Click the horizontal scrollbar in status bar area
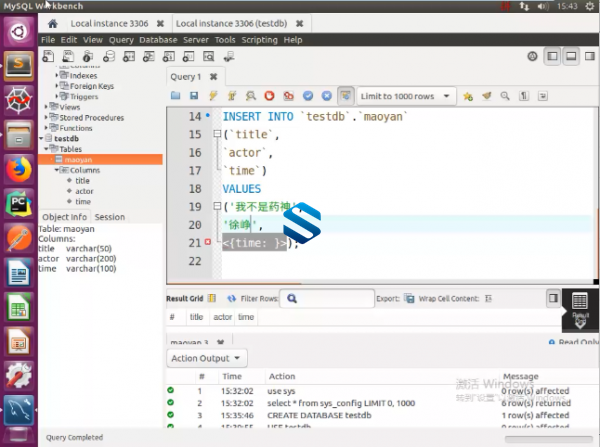The height and width of the screenshot is (447, 600). coord(549,439)
